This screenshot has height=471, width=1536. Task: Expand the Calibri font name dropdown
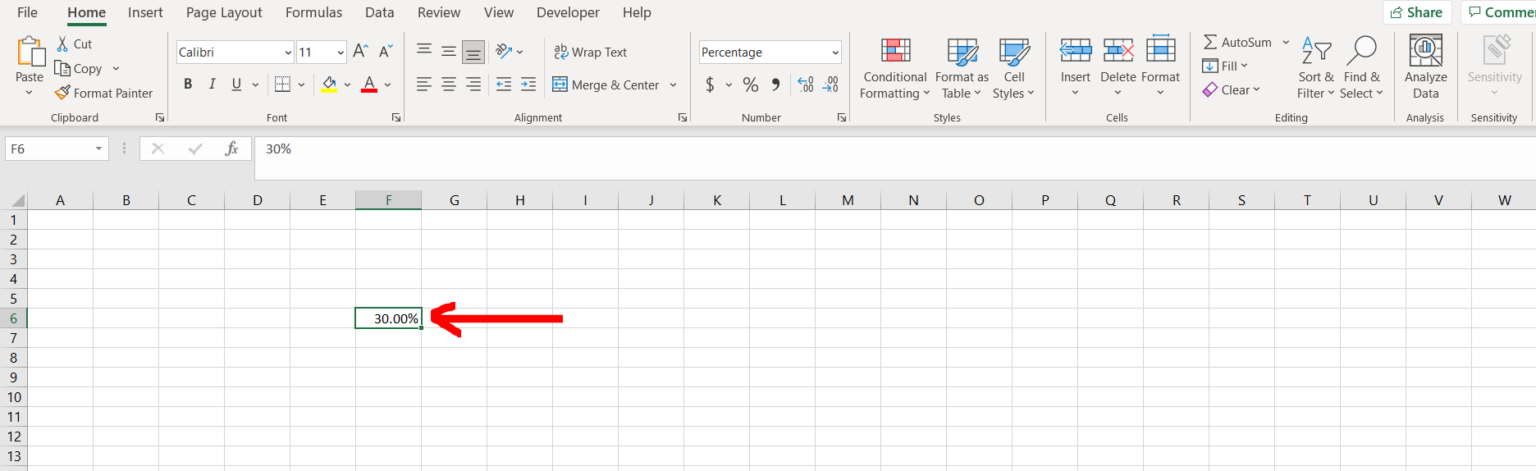click(288, 52)
